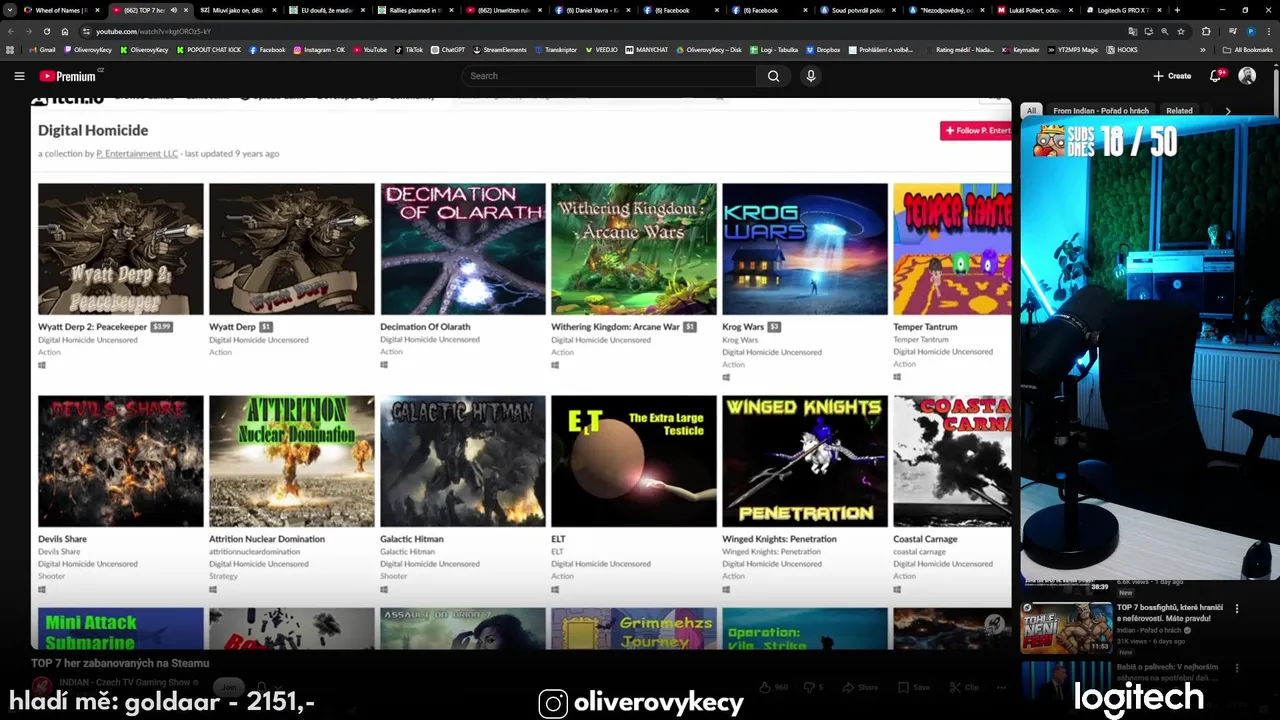Click the ELT game title
This screenshot has width=1280, height=720.
pyautogui.click(x=558, y=539)
